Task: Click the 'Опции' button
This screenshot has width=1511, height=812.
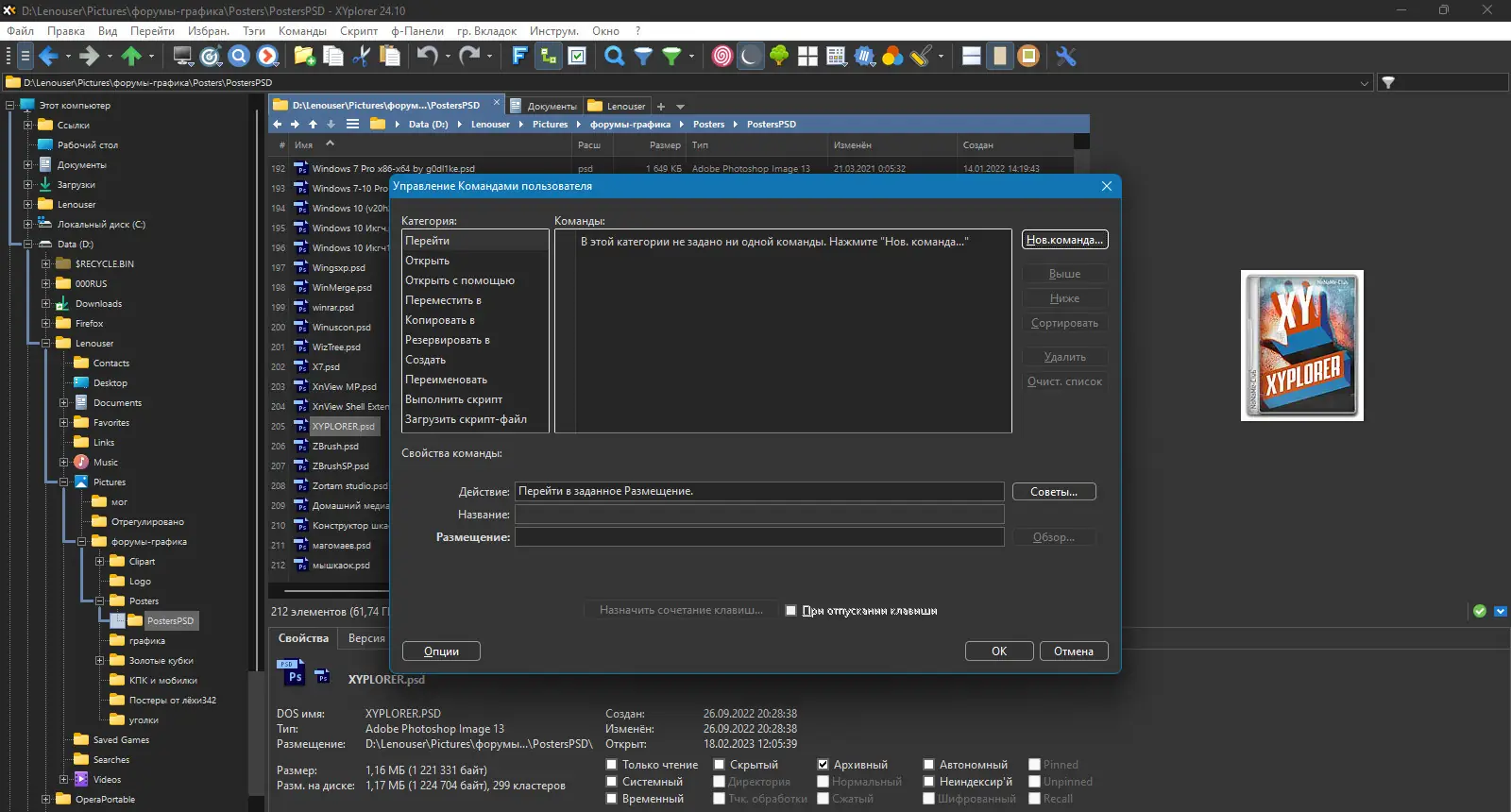Action: point(441,651)
